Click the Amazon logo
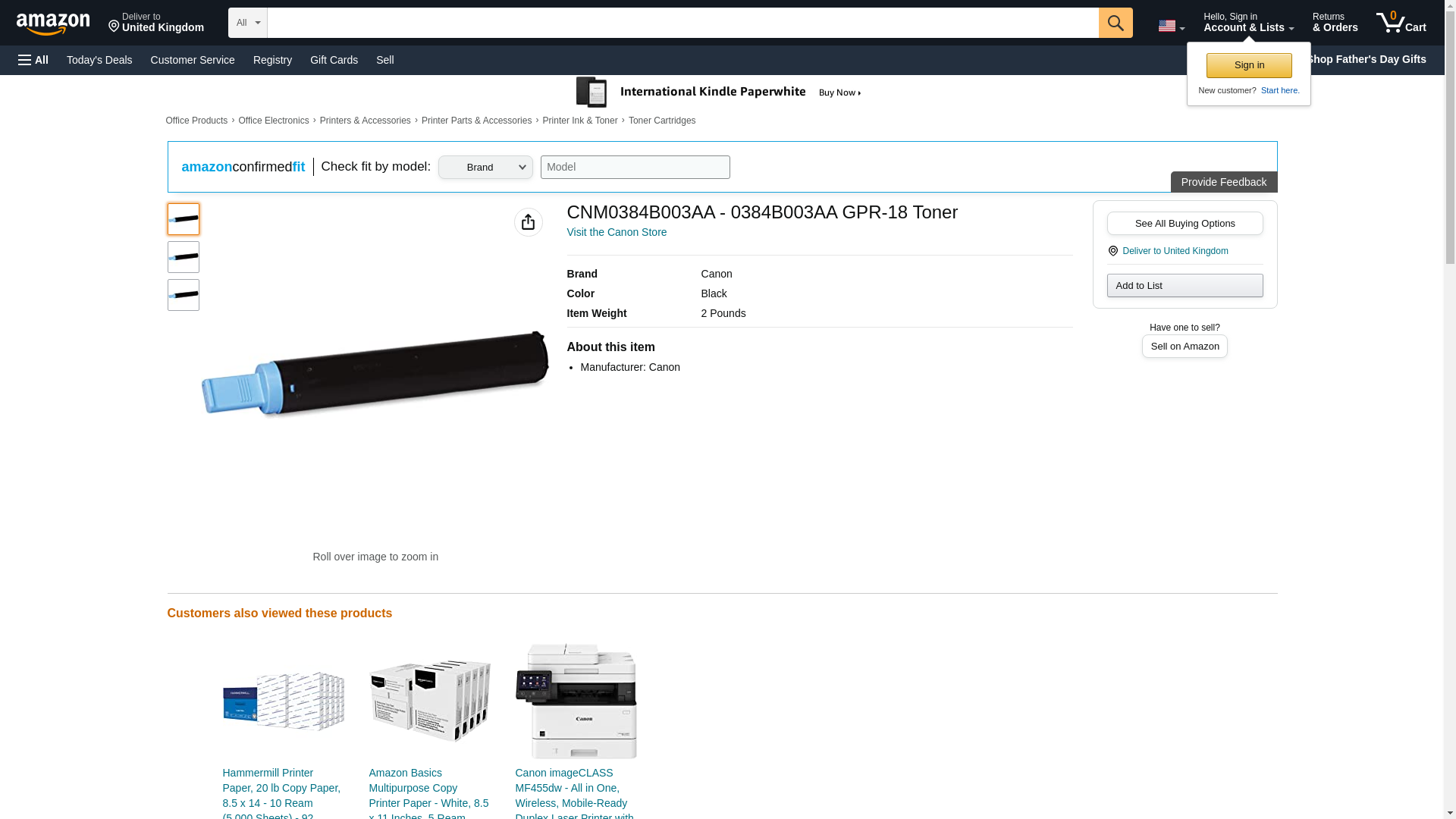 point(53,24)
